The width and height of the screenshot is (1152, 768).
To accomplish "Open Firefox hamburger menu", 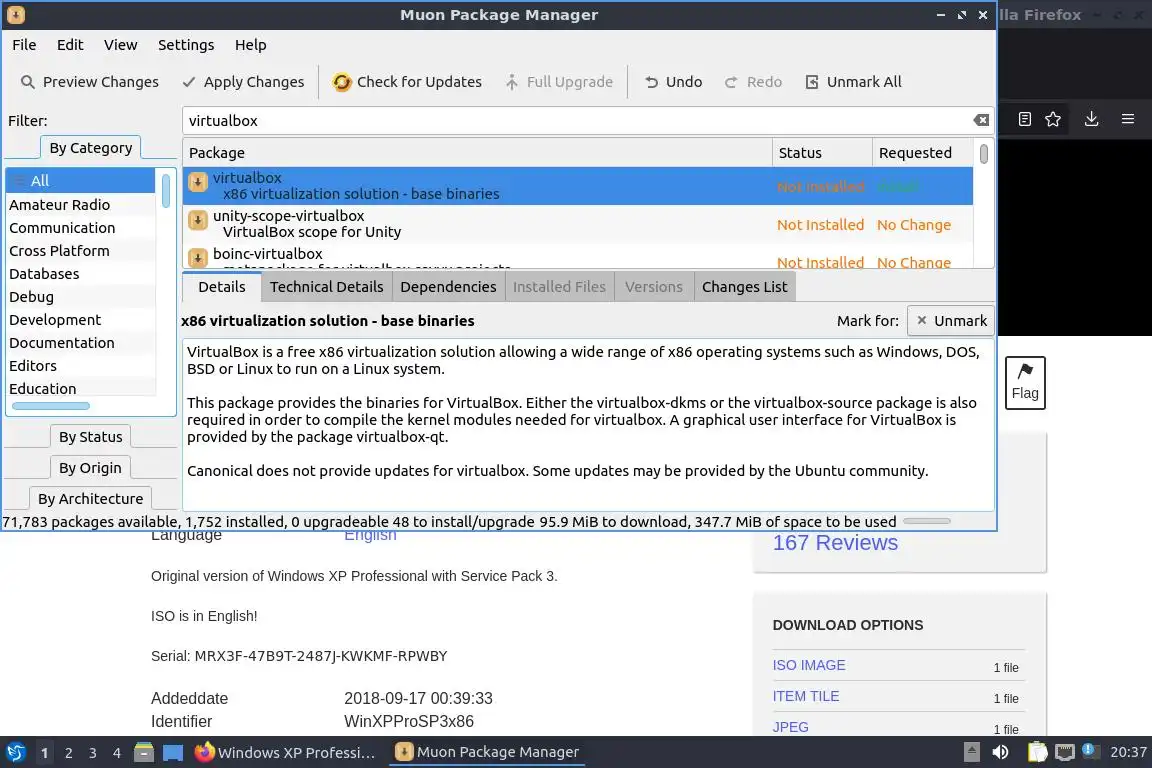I will (1128, 119).
